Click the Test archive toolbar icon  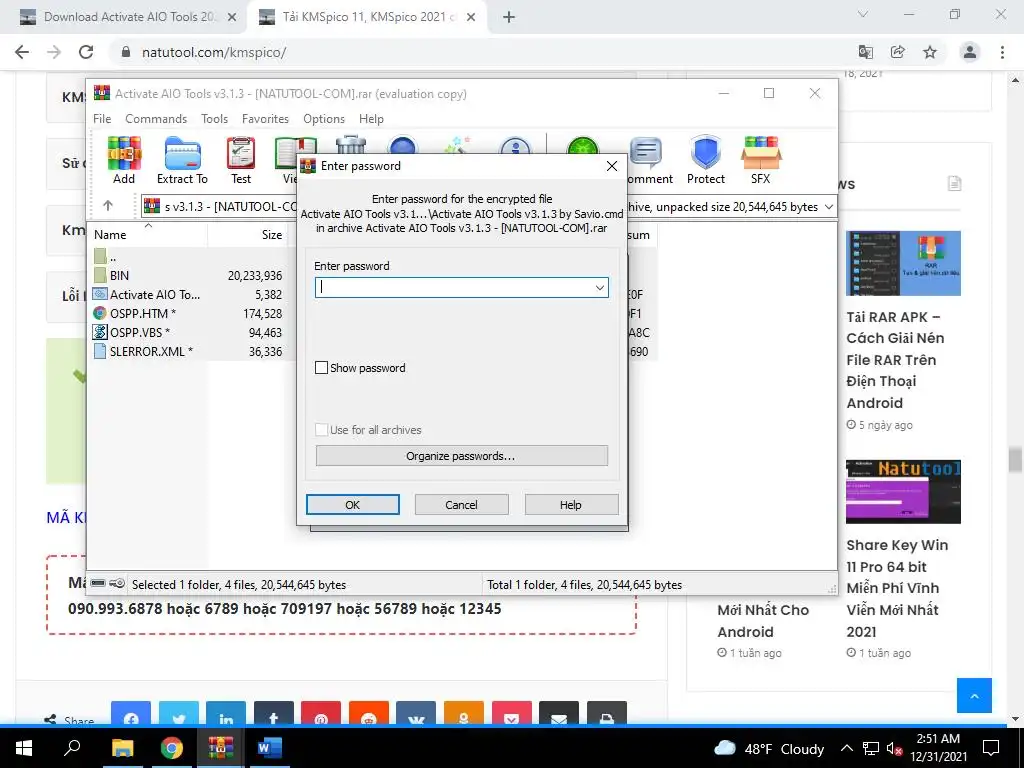click(240, 161)
